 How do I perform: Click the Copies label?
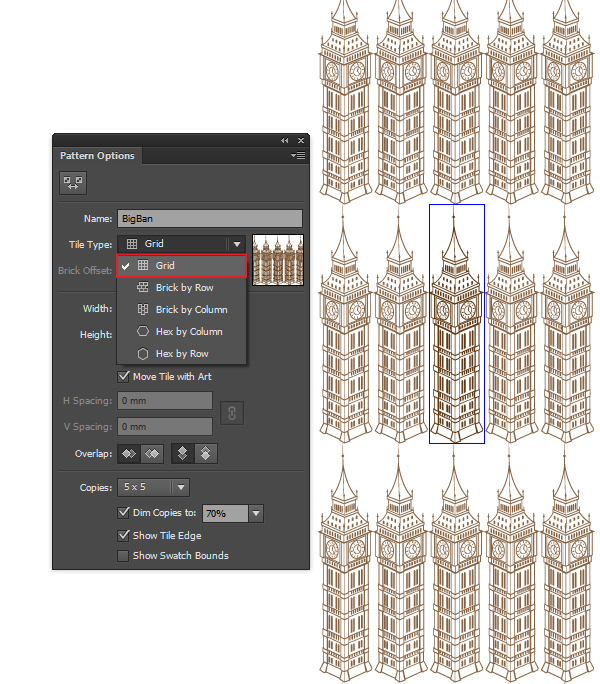click(x=96, y=488)
